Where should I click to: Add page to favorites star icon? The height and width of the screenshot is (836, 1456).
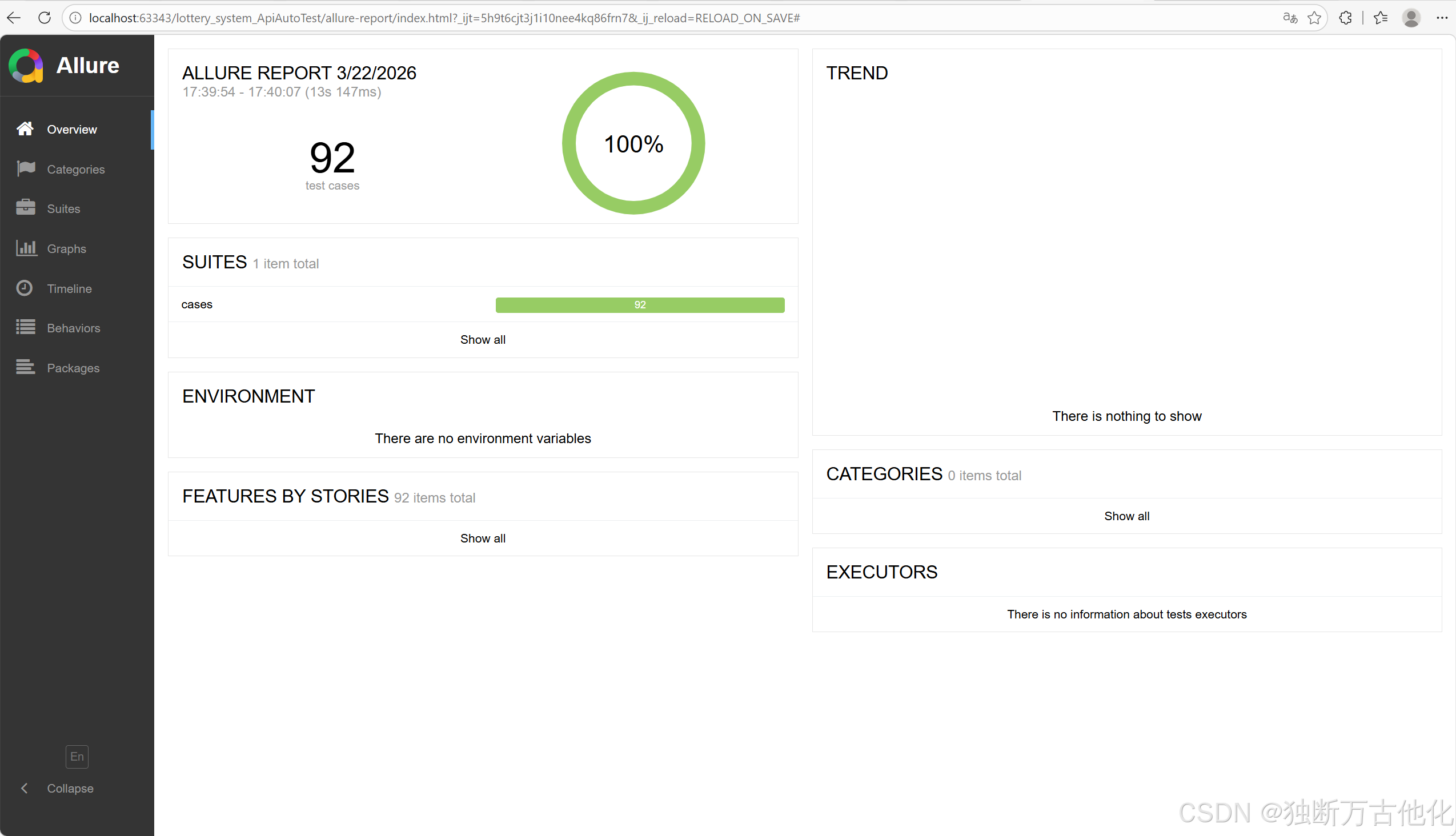tap(1314, 18)
